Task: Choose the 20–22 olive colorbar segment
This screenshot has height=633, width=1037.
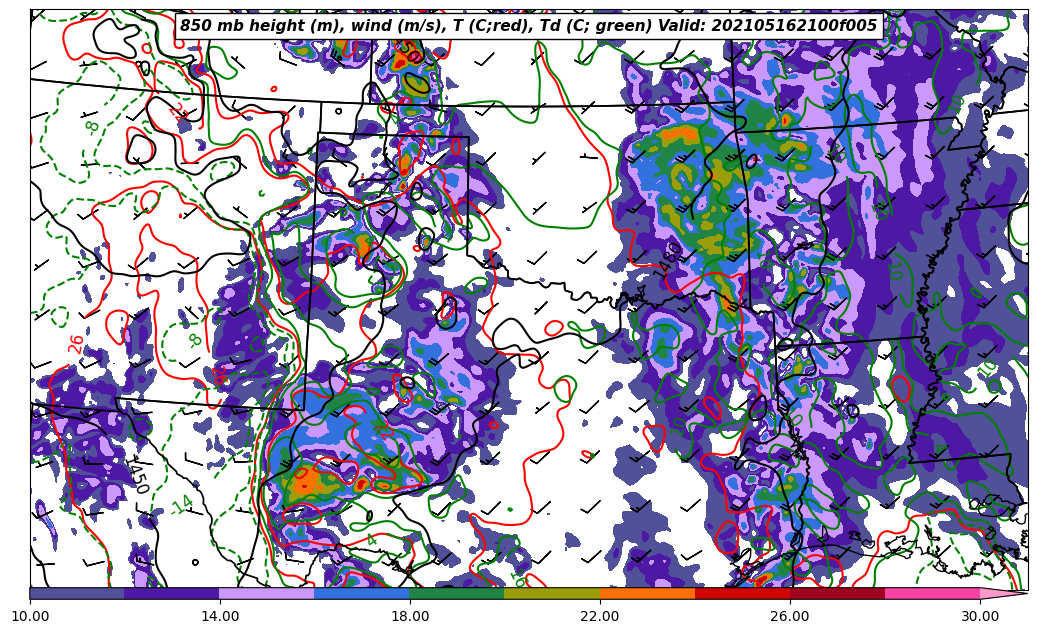Action: tap(552, 593)
